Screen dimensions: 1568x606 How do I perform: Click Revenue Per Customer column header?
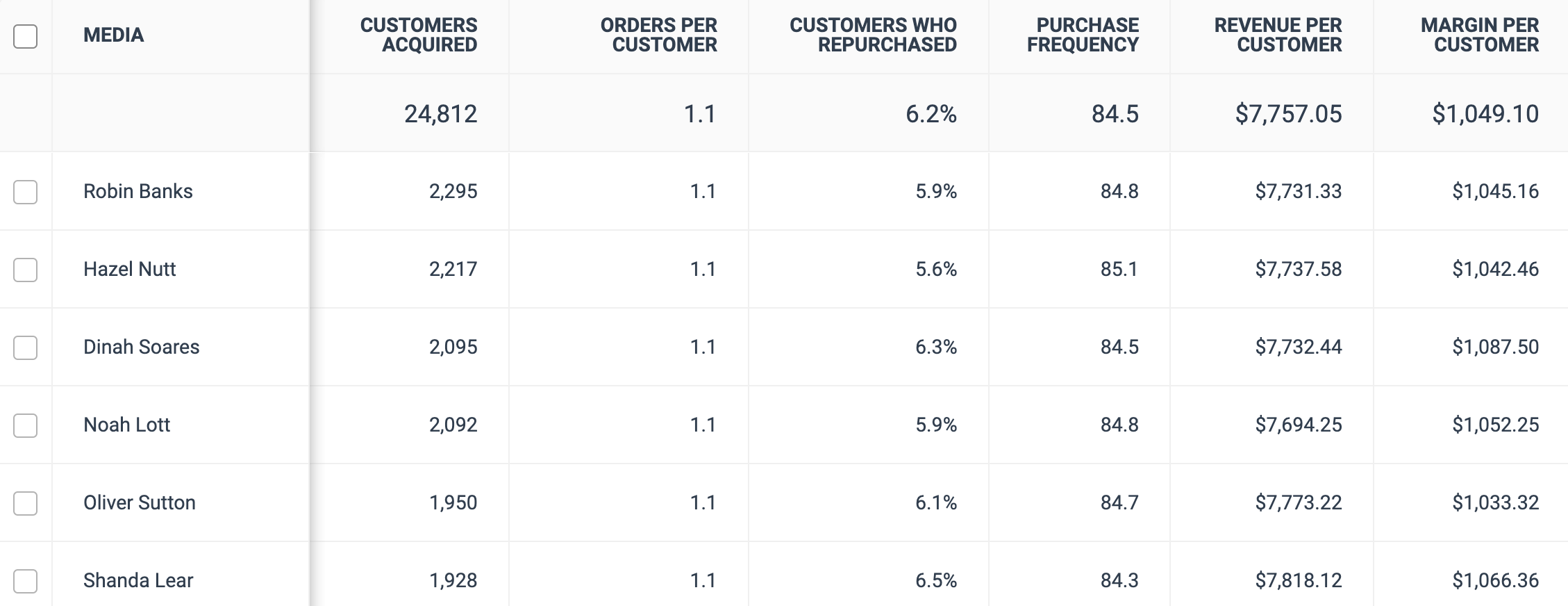(x=1278, y=35)
